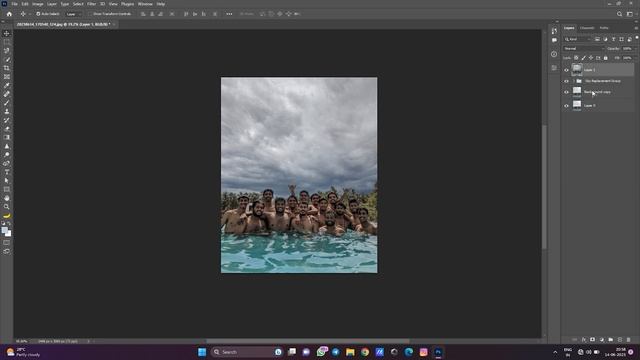Select the Clone Stamp tool
This screenshot has width=640, height=360.
click(7, 111)
